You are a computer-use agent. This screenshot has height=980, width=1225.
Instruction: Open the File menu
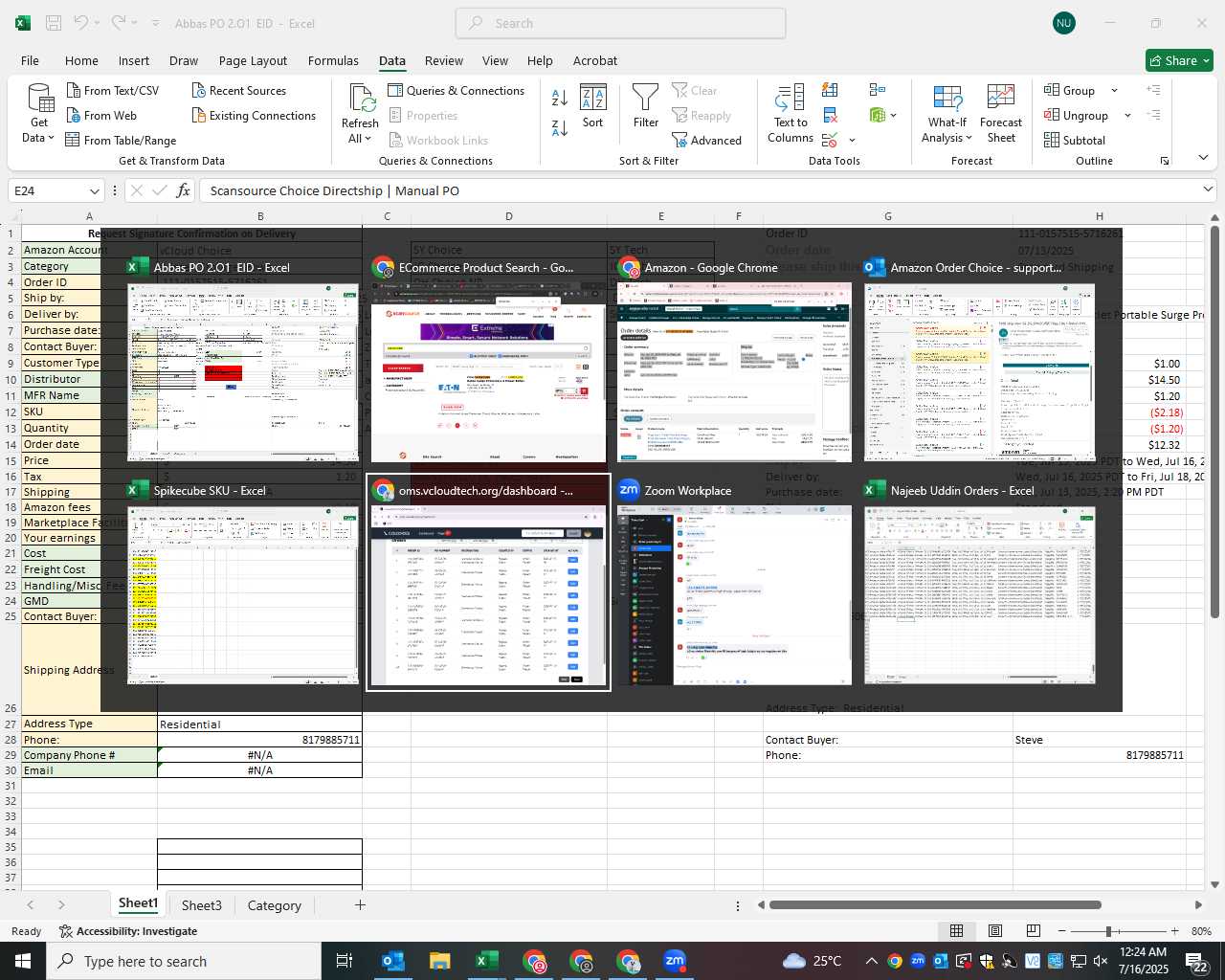tap(30, 60)
